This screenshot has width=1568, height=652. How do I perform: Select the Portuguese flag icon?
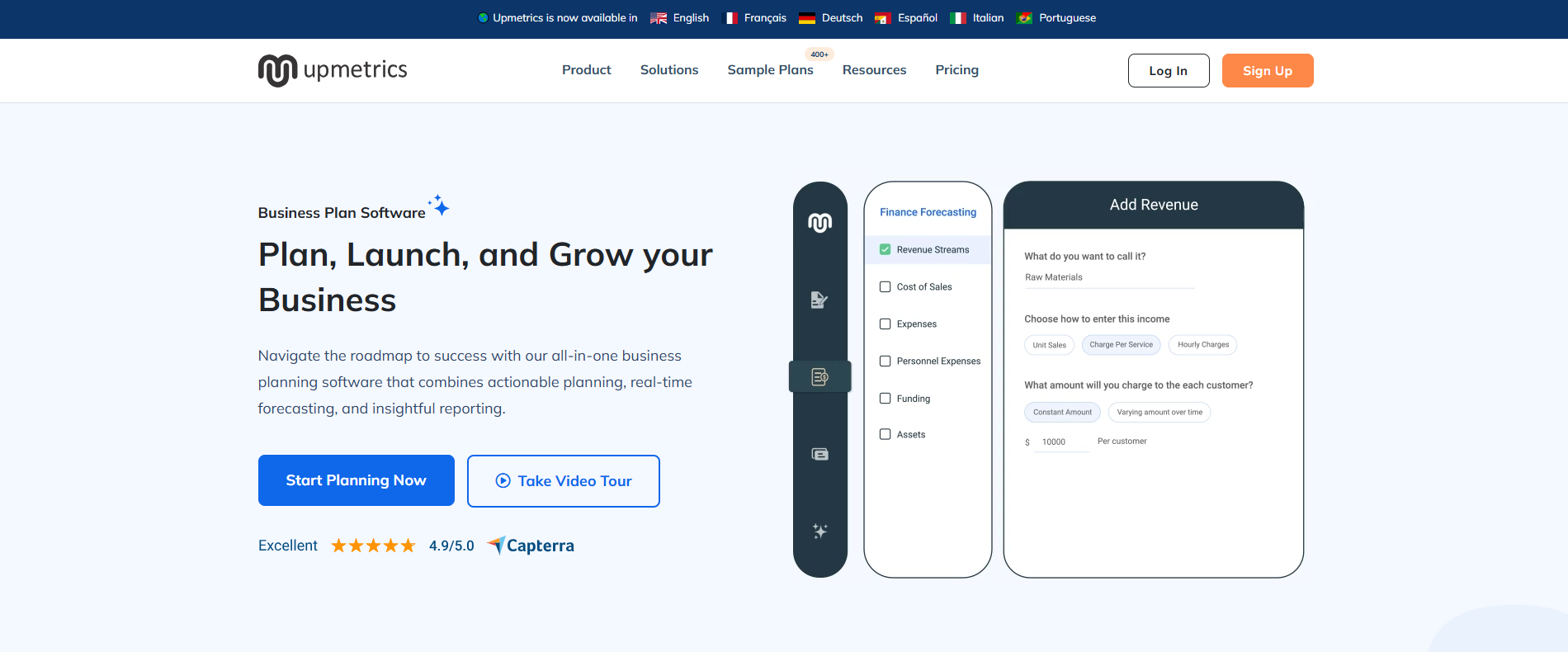pos(1025,18)
